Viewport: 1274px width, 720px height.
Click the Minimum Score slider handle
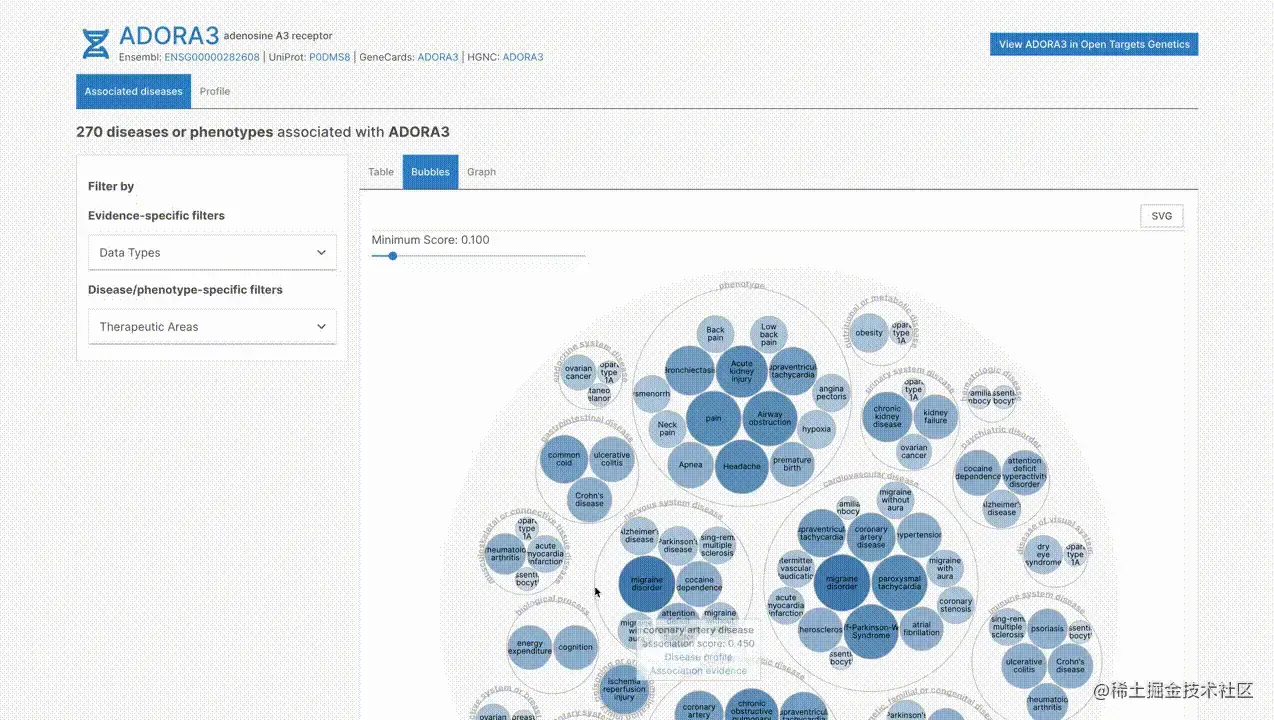click(x=393, y=256)
